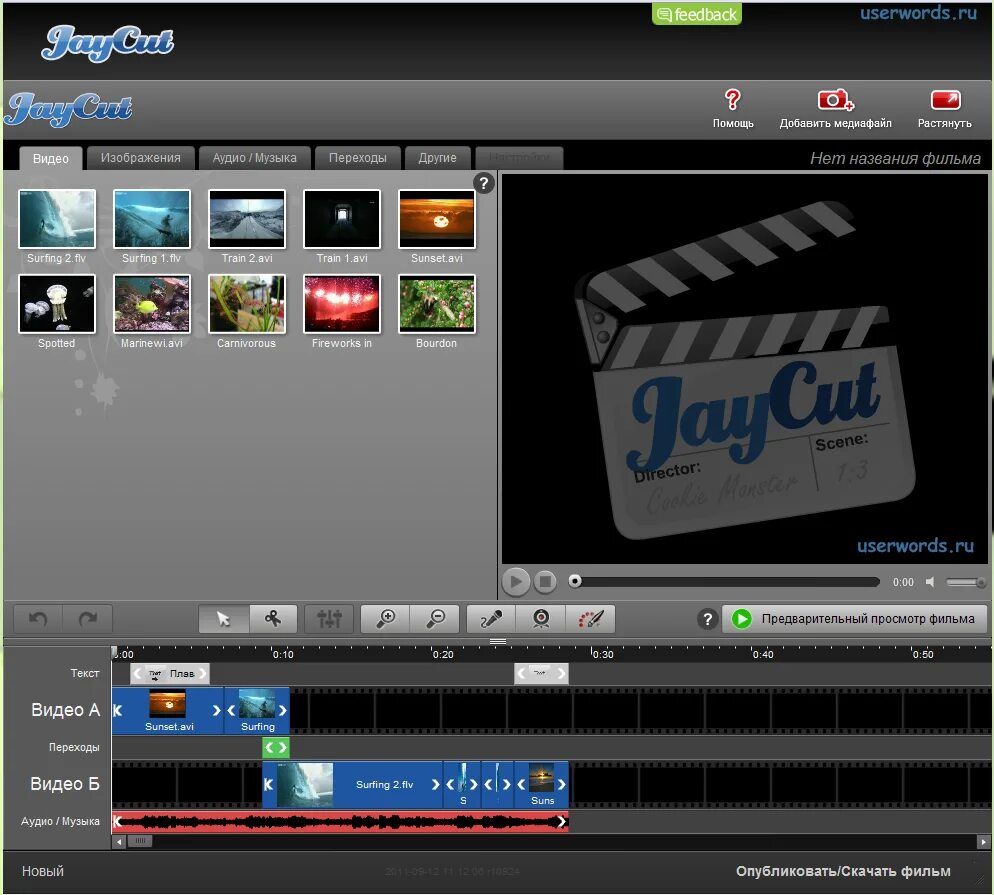Select the Surfing clip on Видео А
The image size is (994, 895).
pyautogui.click(x=257, y=711)
